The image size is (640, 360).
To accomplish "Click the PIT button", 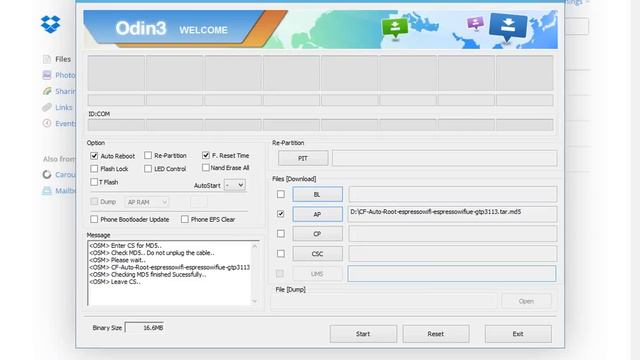I will pos(303,158).
